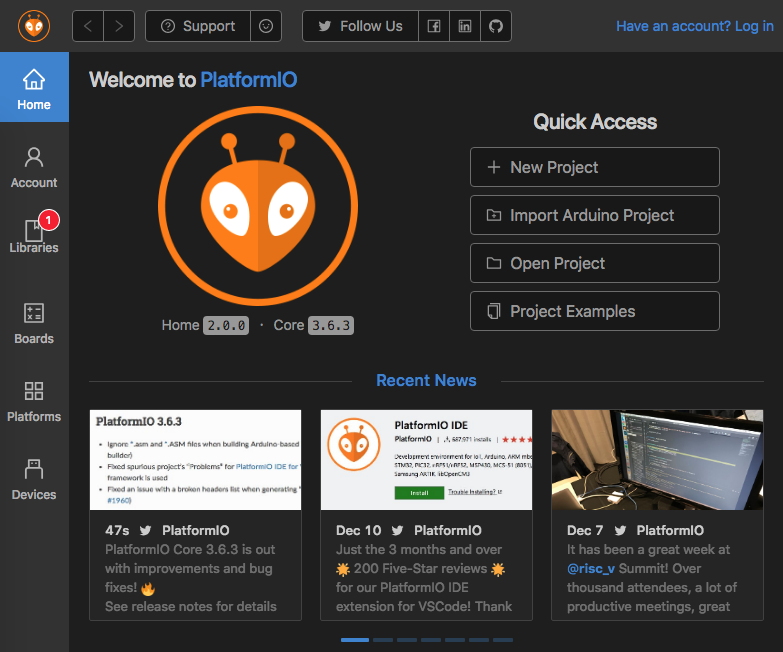Click the PlatformIO word in Welcome heading
Image resolution: width=783 pixels, height=652 pixels.
click(249, 80)
